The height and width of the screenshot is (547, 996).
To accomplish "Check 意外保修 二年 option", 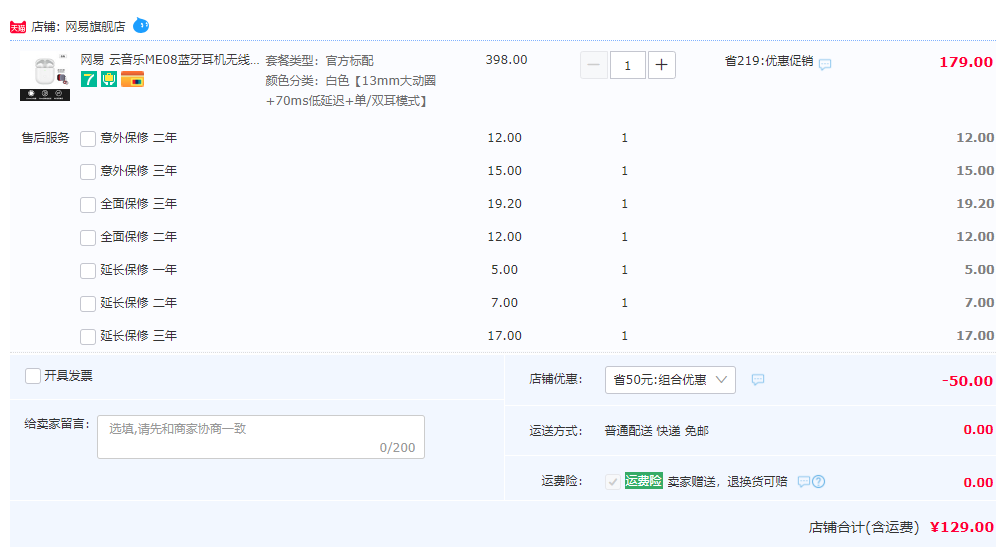I will point(88,138).
